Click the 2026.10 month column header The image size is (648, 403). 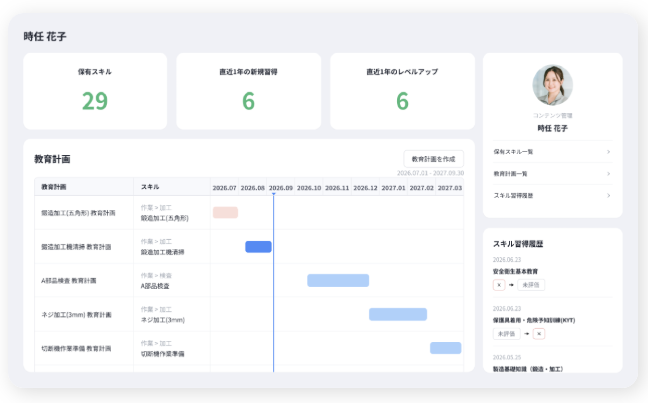(x=309, y=188)
